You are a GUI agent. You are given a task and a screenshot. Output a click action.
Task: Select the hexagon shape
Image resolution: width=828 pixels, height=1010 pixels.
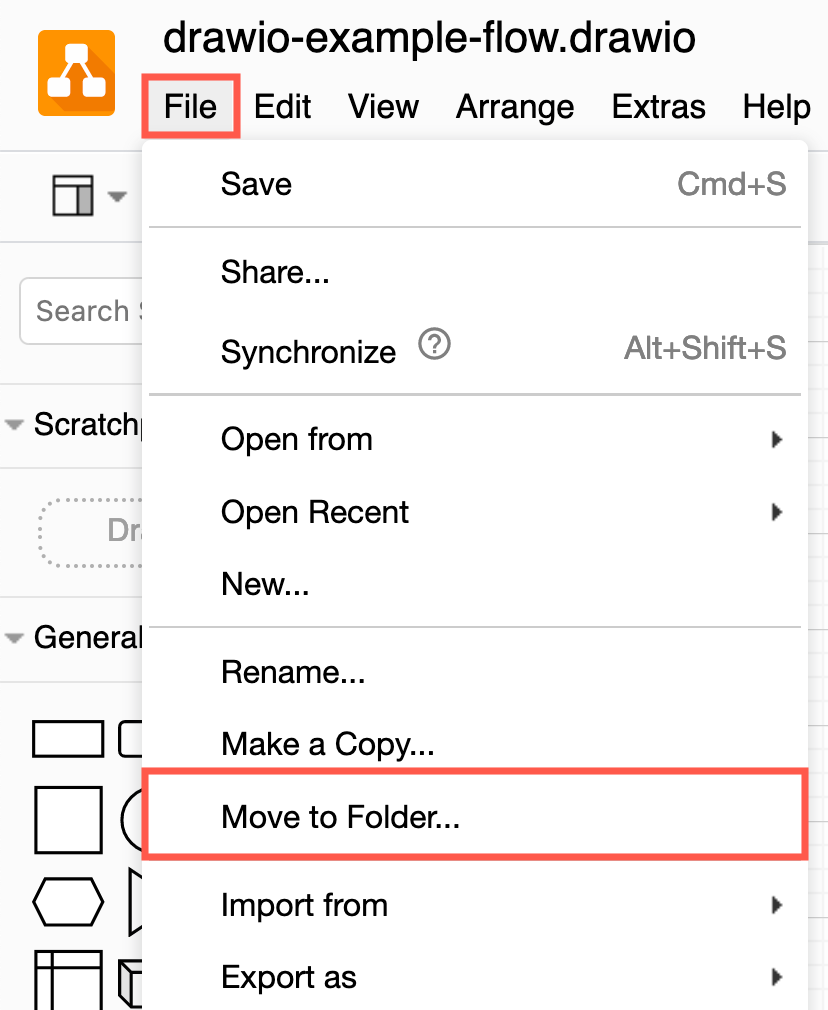(x=67, y=901)
